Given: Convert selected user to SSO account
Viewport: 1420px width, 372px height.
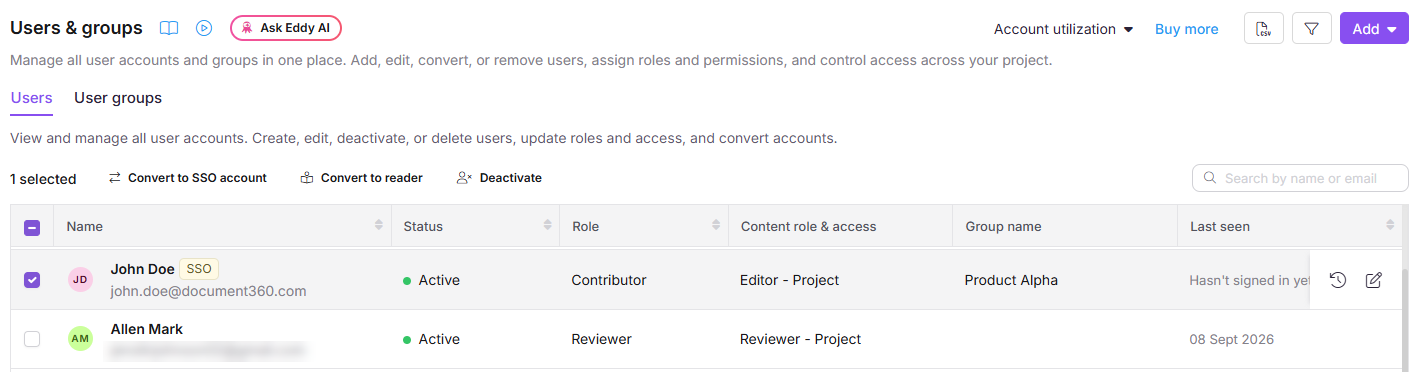Looking at the screenshot, I should click(187, 178).
